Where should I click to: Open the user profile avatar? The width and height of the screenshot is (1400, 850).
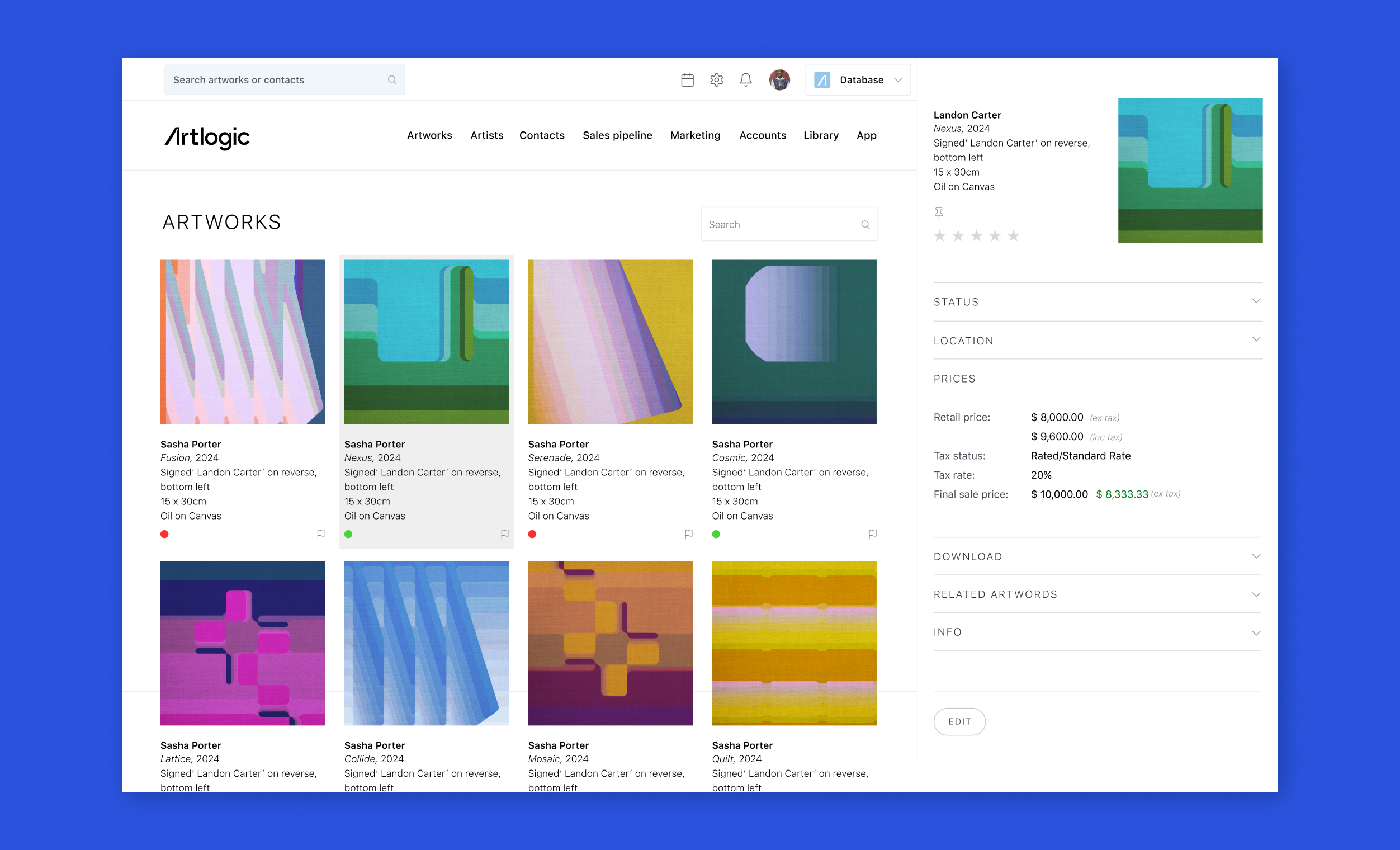click(x=779, y=80)
